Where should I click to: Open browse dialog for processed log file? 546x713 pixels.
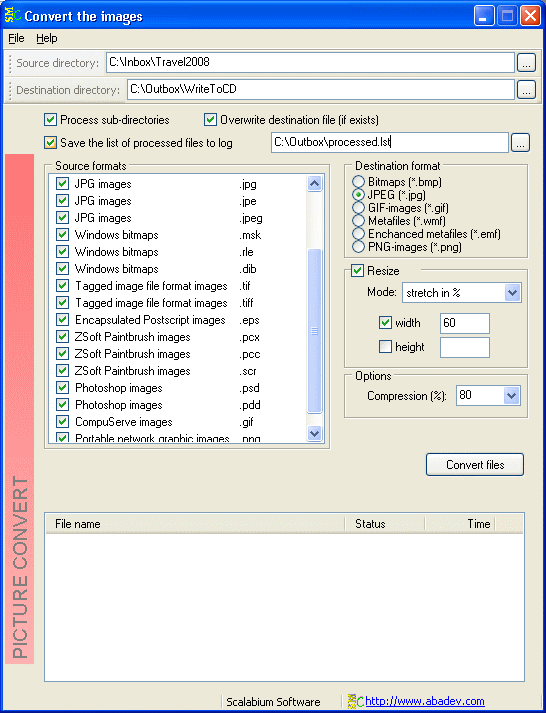coord(520,142)
